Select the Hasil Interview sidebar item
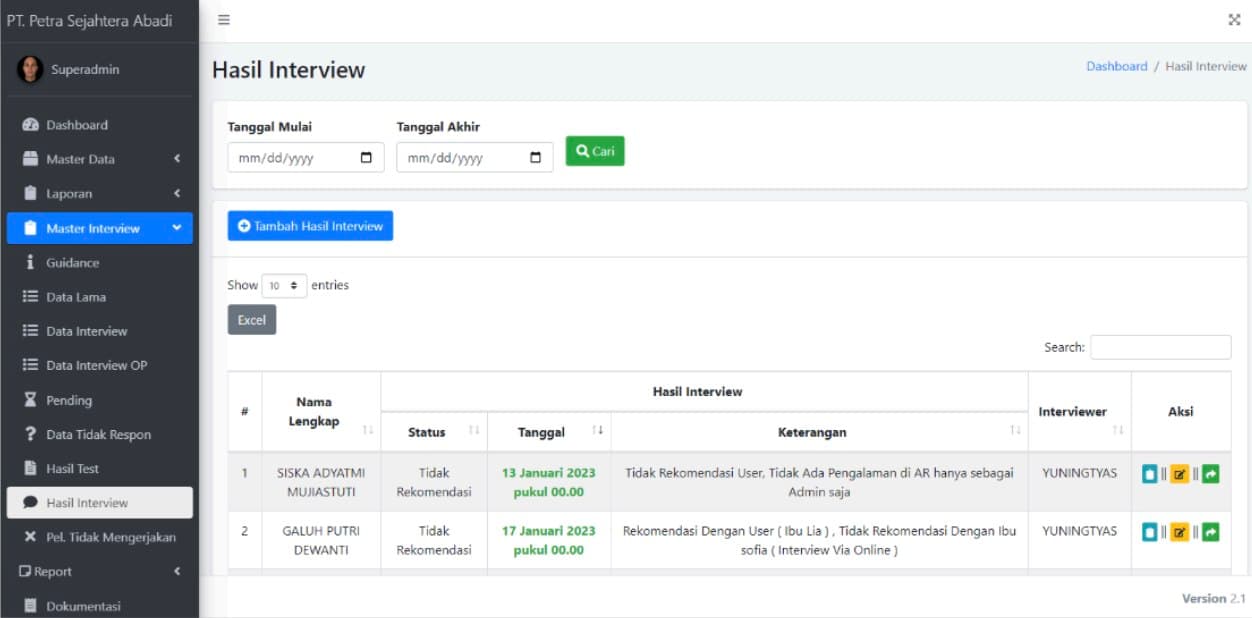The width and height of the screenshot is (1252, 618). tap(100, 503)
